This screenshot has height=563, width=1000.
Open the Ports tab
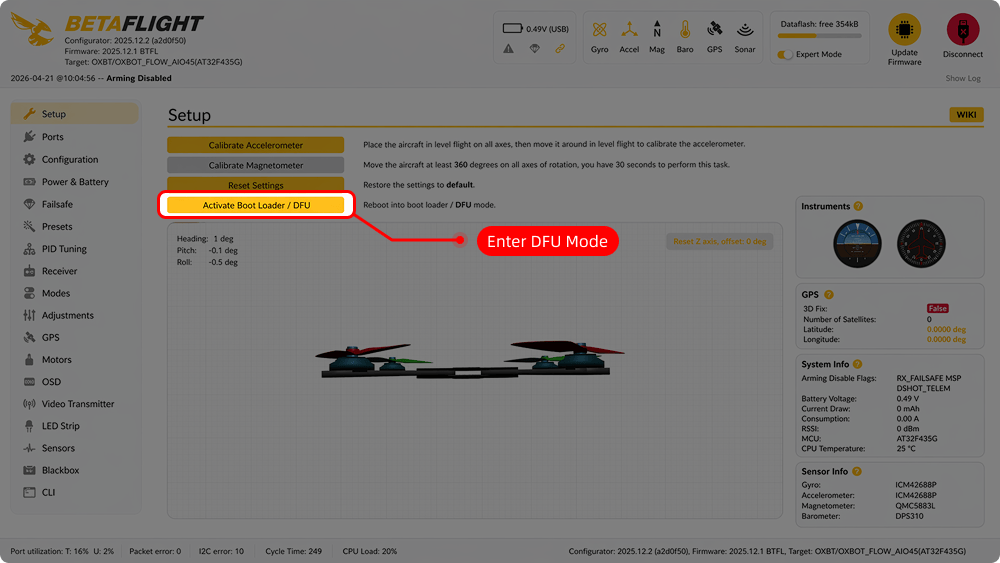click(x=52, y=137)
